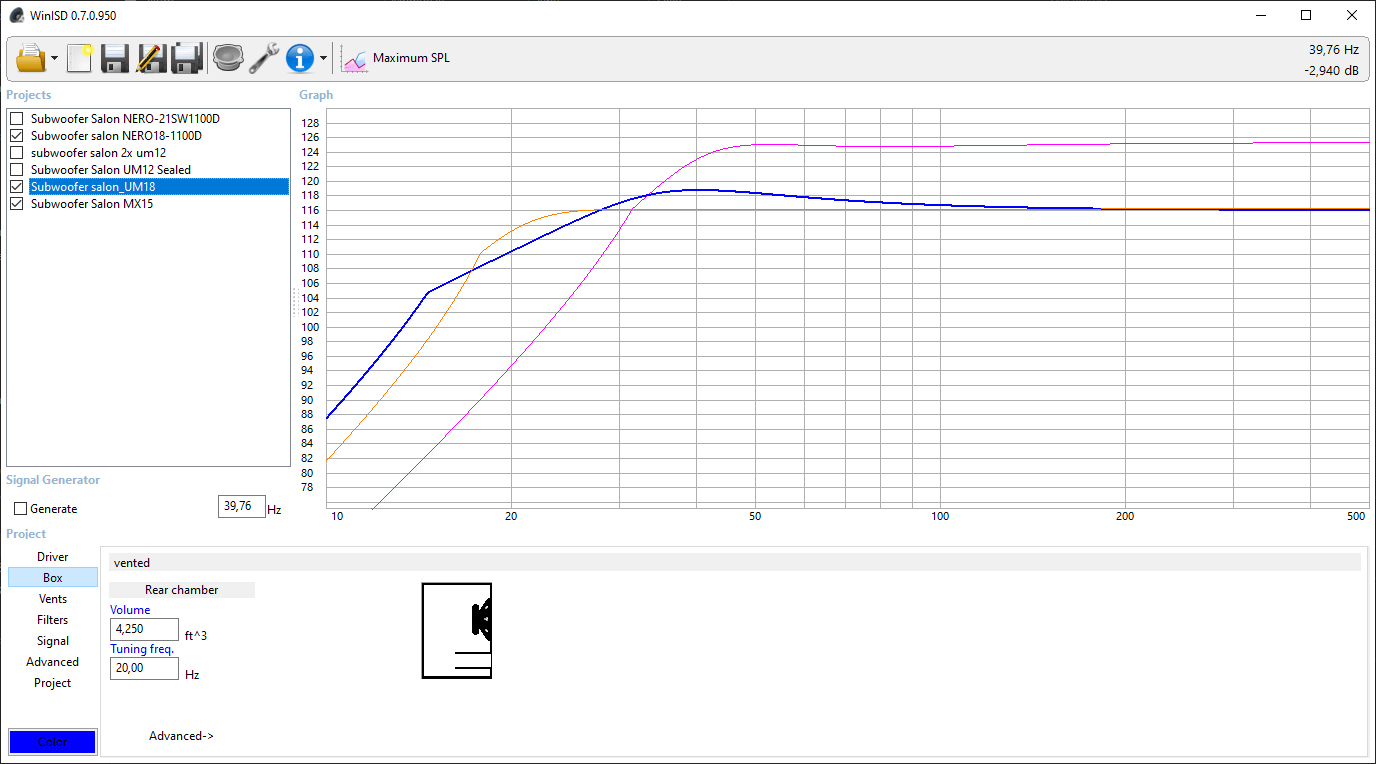Select the subwoofer salon 2x um12 entry
Screen dimensions: 1376x764
[98, 153]
